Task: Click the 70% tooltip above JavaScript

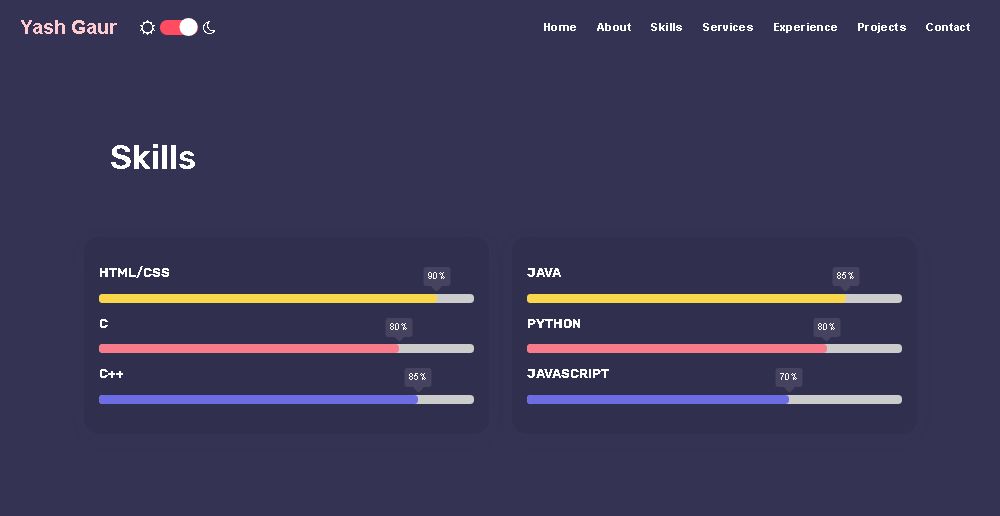Action: pyautogui.click(x=788, y=377)
